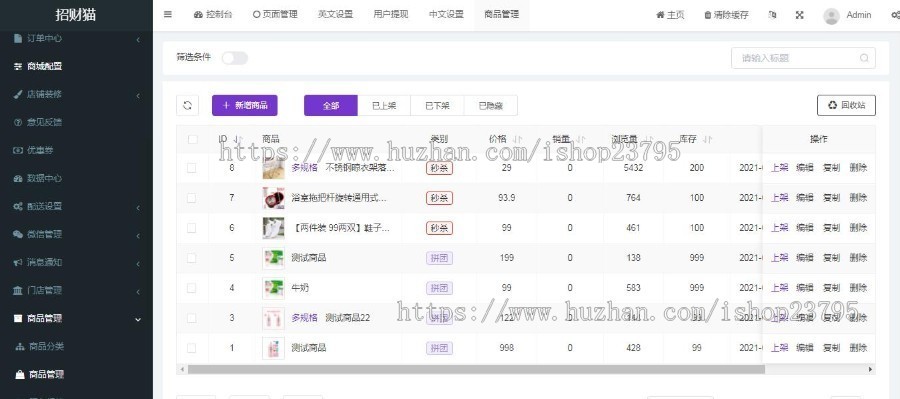Show all products with the 全部 tab
900x399 pixels.
pyautogui.click(x=331, y=106)
